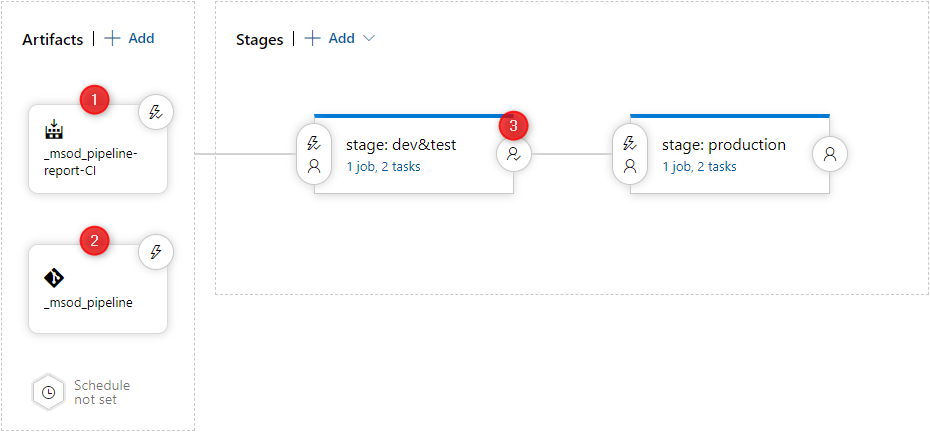Select the _msod_pipeline-report-CI artifact name
The width and height of the screenshot is (930, 433).
pos(91,160)
